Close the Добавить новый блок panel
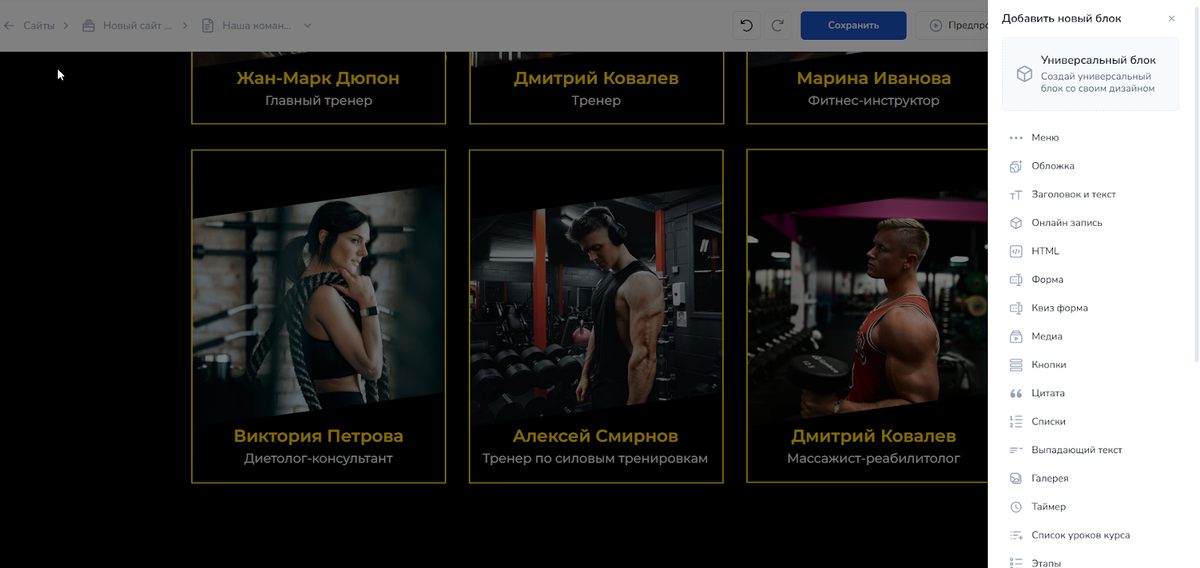The image size is (1200, 568). [x=1172, y=18]
